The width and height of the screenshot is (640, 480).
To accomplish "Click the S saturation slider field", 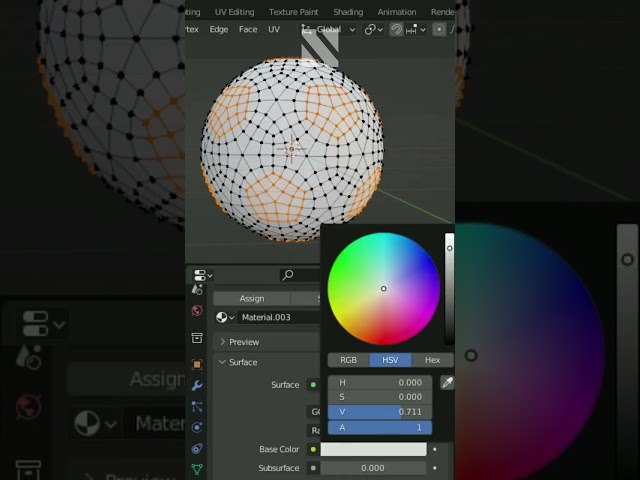I will [x=380, y=397].
